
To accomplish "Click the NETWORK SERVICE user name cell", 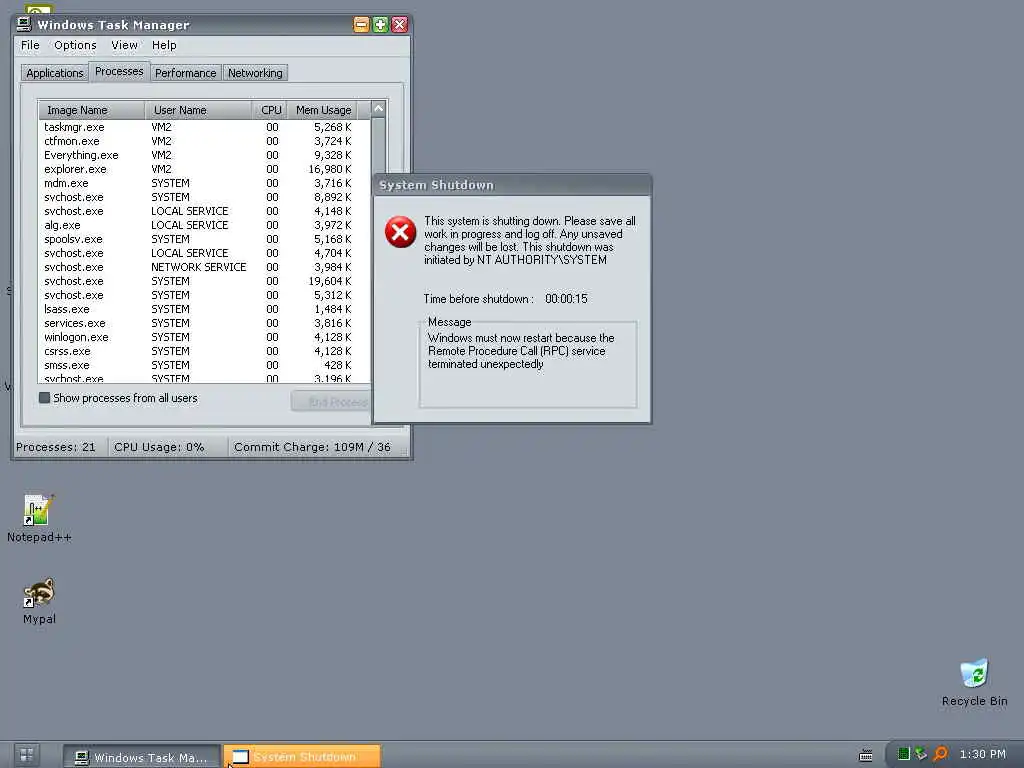I will coord(199,267).
